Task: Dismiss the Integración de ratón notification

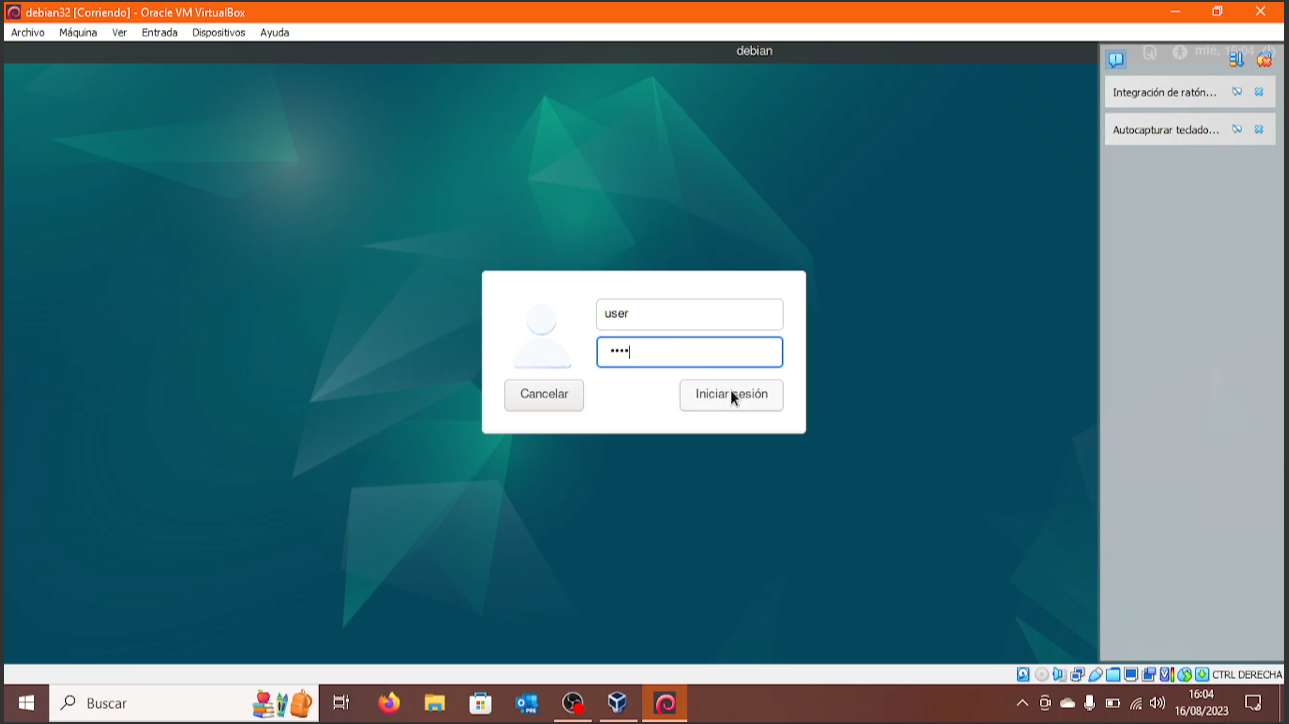Action: [x=1259, y=92]
